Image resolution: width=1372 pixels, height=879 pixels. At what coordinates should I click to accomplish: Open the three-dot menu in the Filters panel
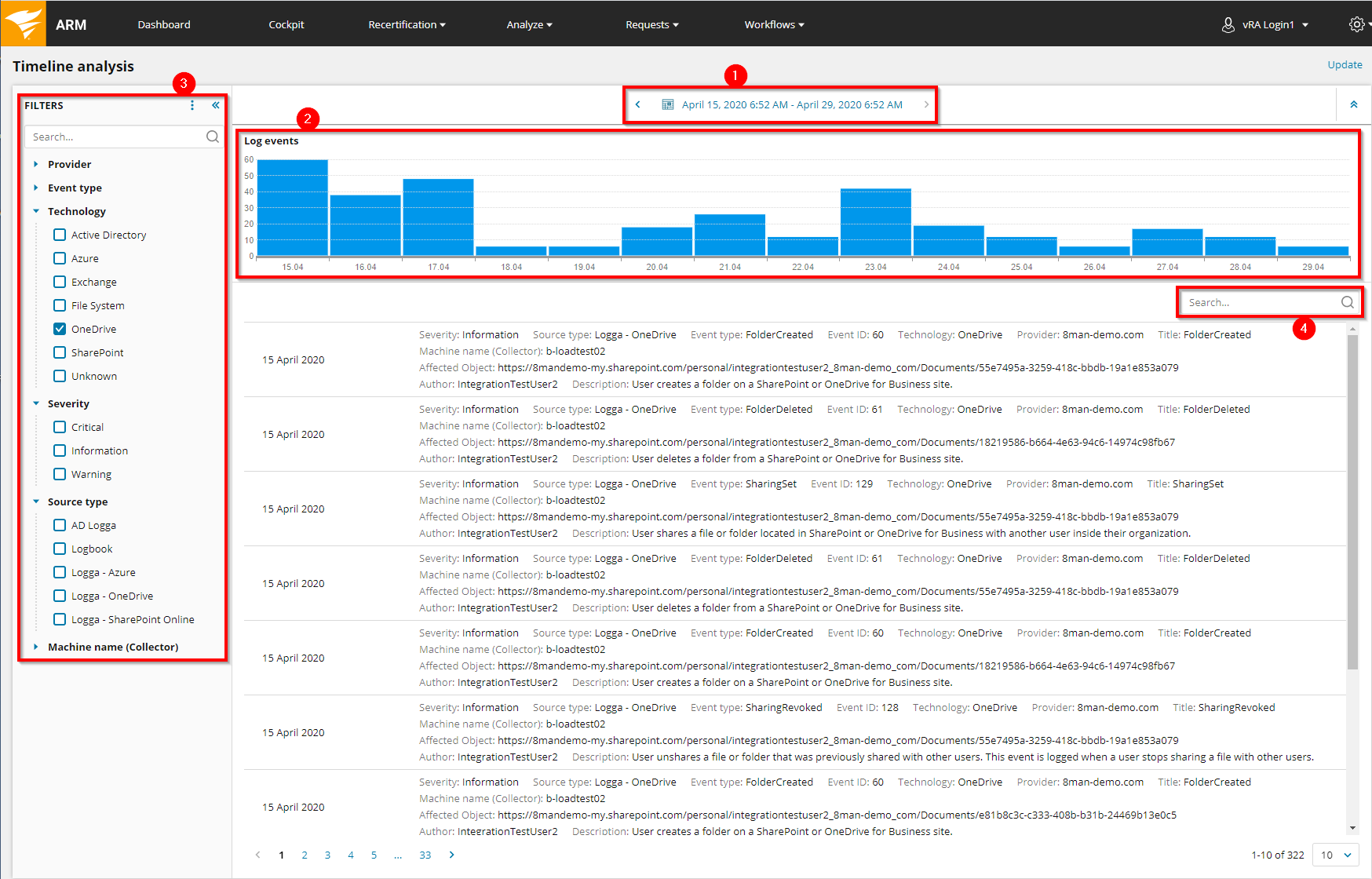[192, 104]
